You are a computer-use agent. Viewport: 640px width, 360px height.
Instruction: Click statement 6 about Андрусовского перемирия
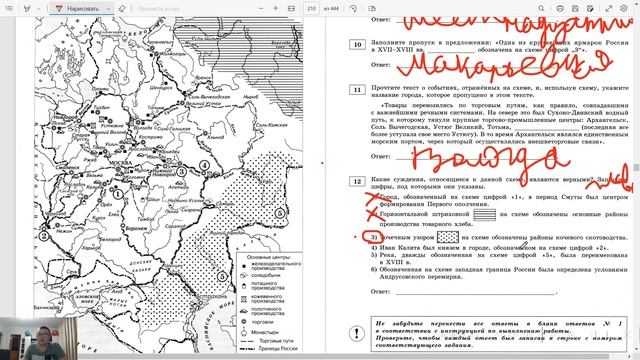click(499, 273)
